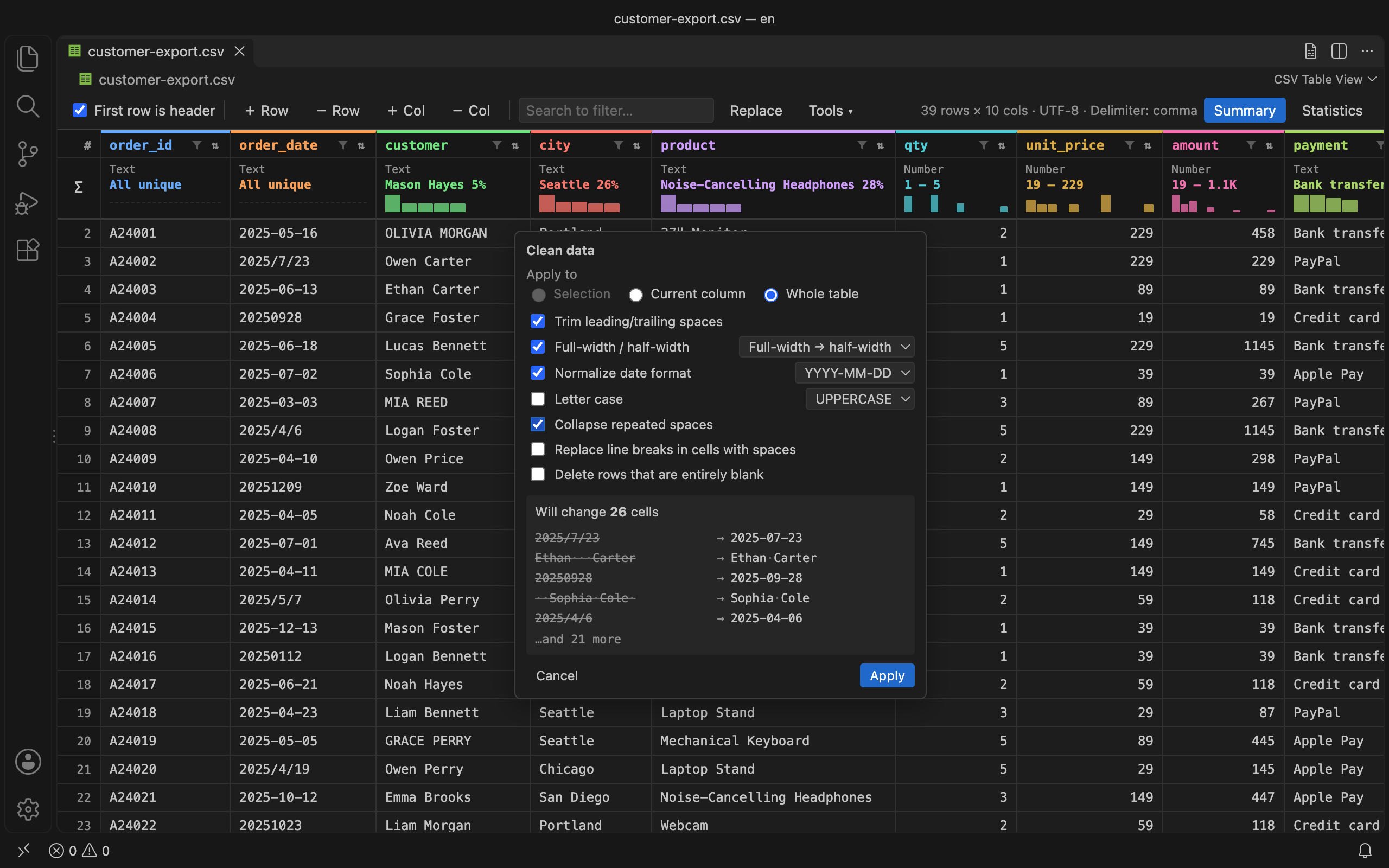
Task: Switch to the Summary tab
Action: coord(1244,110)
